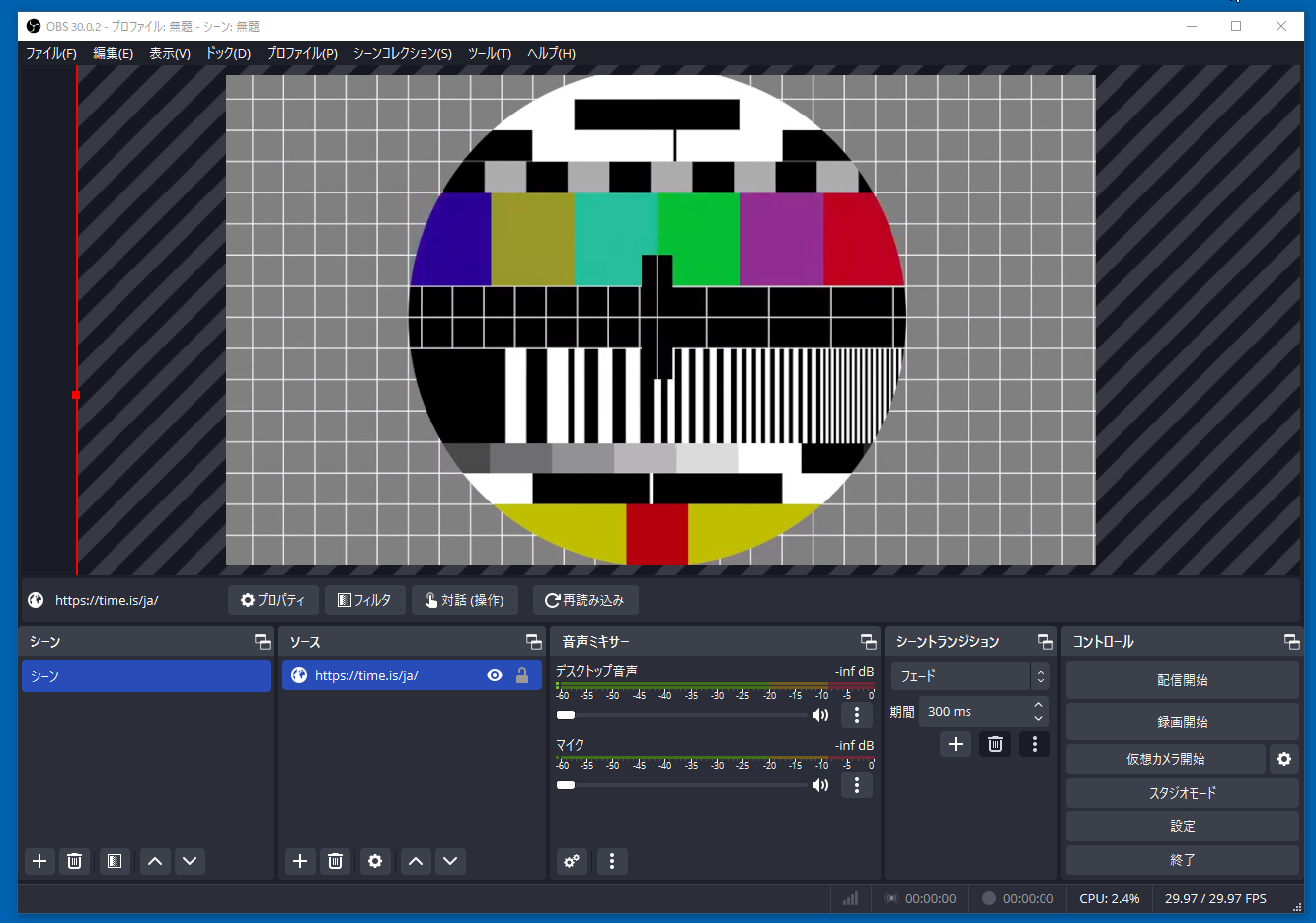Unlock the https://time.is/ja/ source
Image resolution: width=1316 pixels, height=923 pixels.
522,675
